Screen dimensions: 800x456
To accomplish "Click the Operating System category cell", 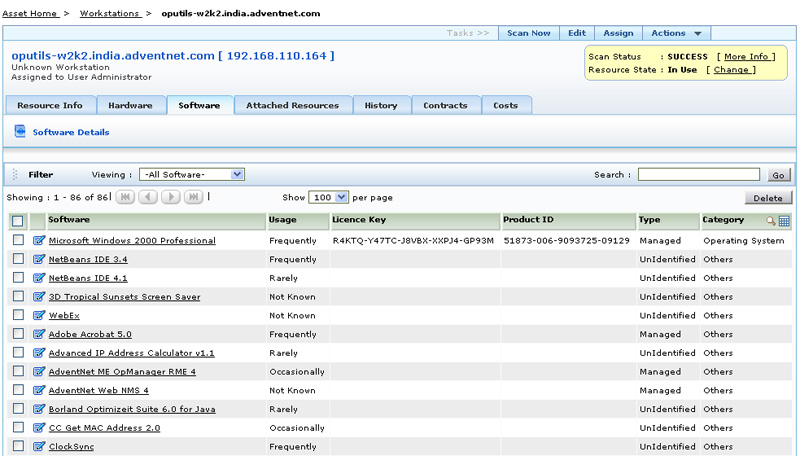I will click(x=744, y=241).
